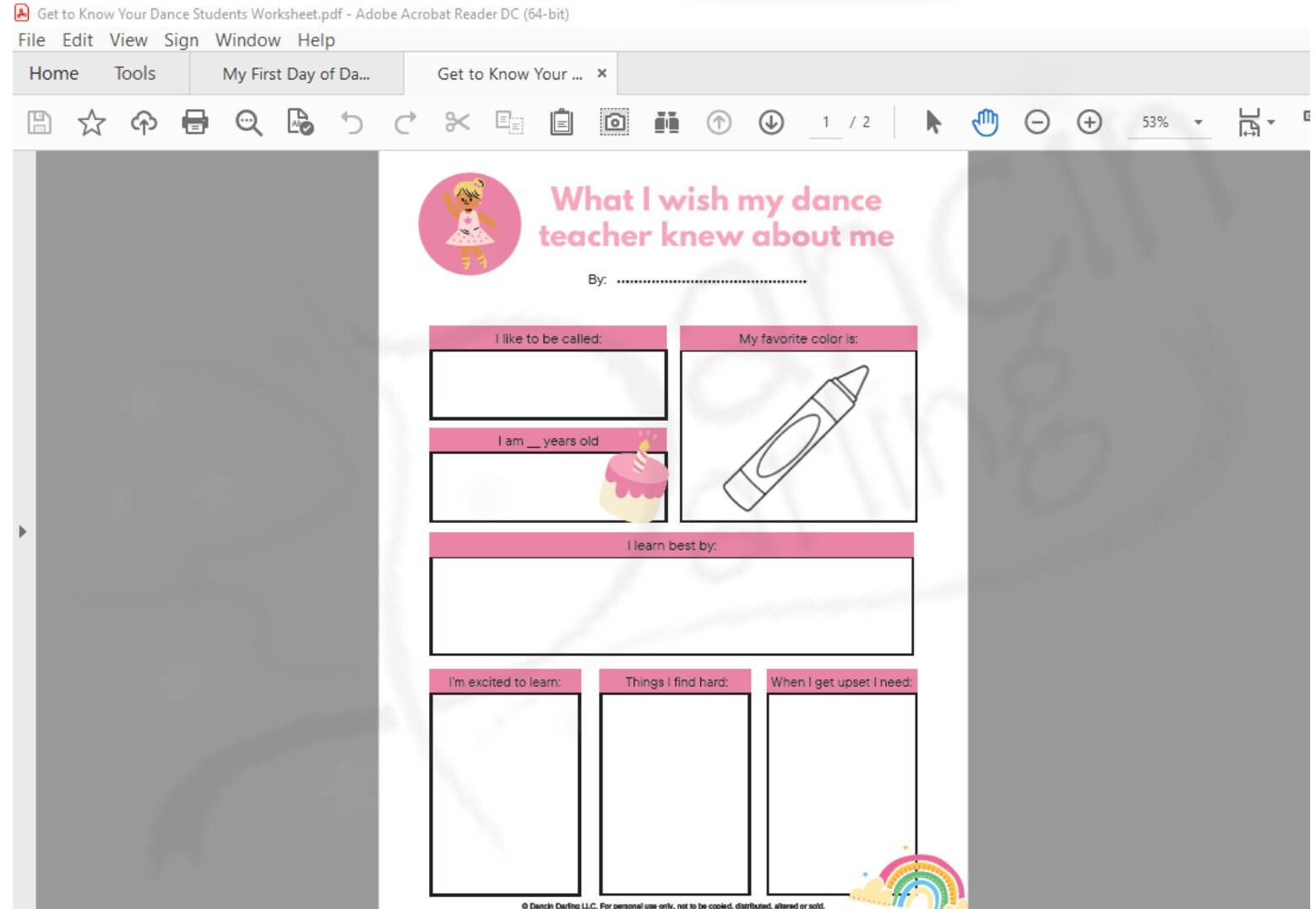This screenshot has height=909, width=1316.
Task: Open the Share document upload icon
Action: pos(144,122)
